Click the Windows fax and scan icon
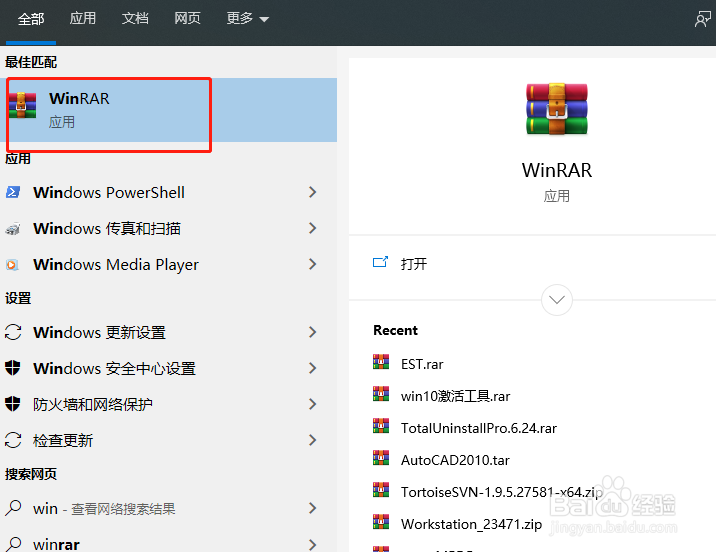 coord(13,228)
